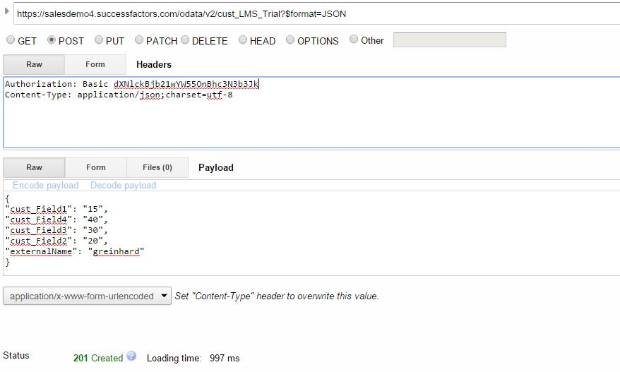This screenshot has width=620, height=372.
Task: Click the "externalName": "greinhard" payload line
Action: pyautogui.click(x=75, y=251)
